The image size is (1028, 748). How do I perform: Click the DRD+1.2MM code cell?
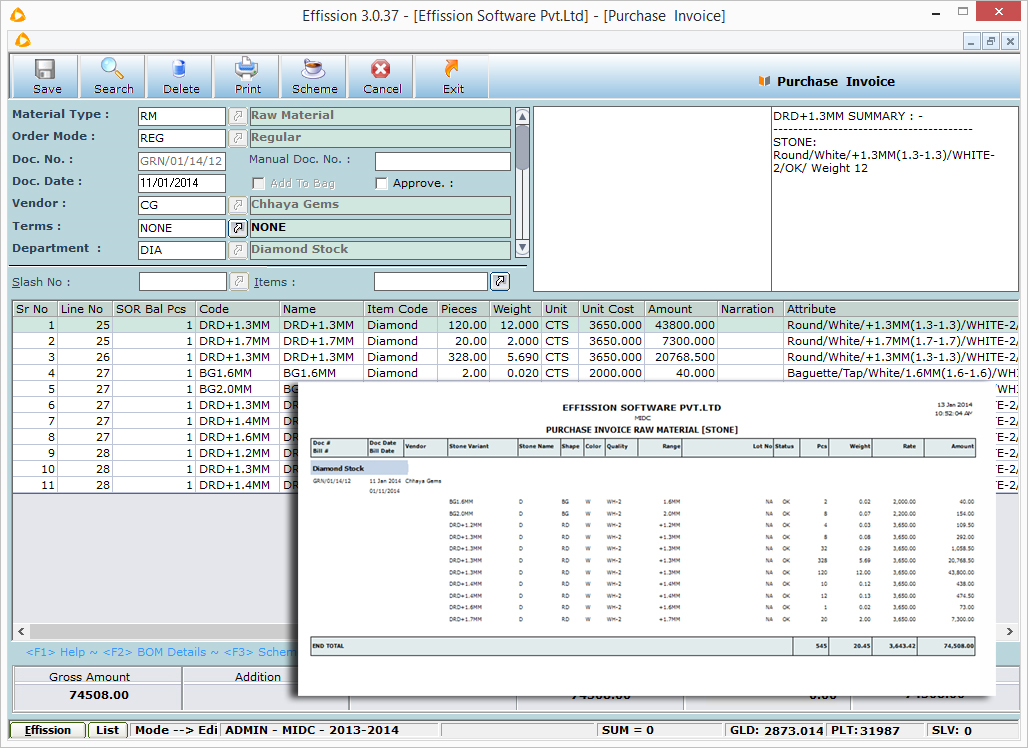238,453
